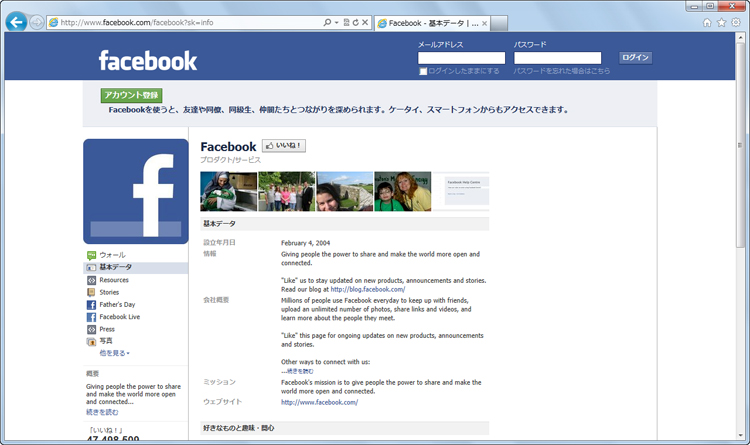Screen dimensions: 750x445
Task: Open the http://blog.facebook.com/ link
Action: (x=368, y=289)
